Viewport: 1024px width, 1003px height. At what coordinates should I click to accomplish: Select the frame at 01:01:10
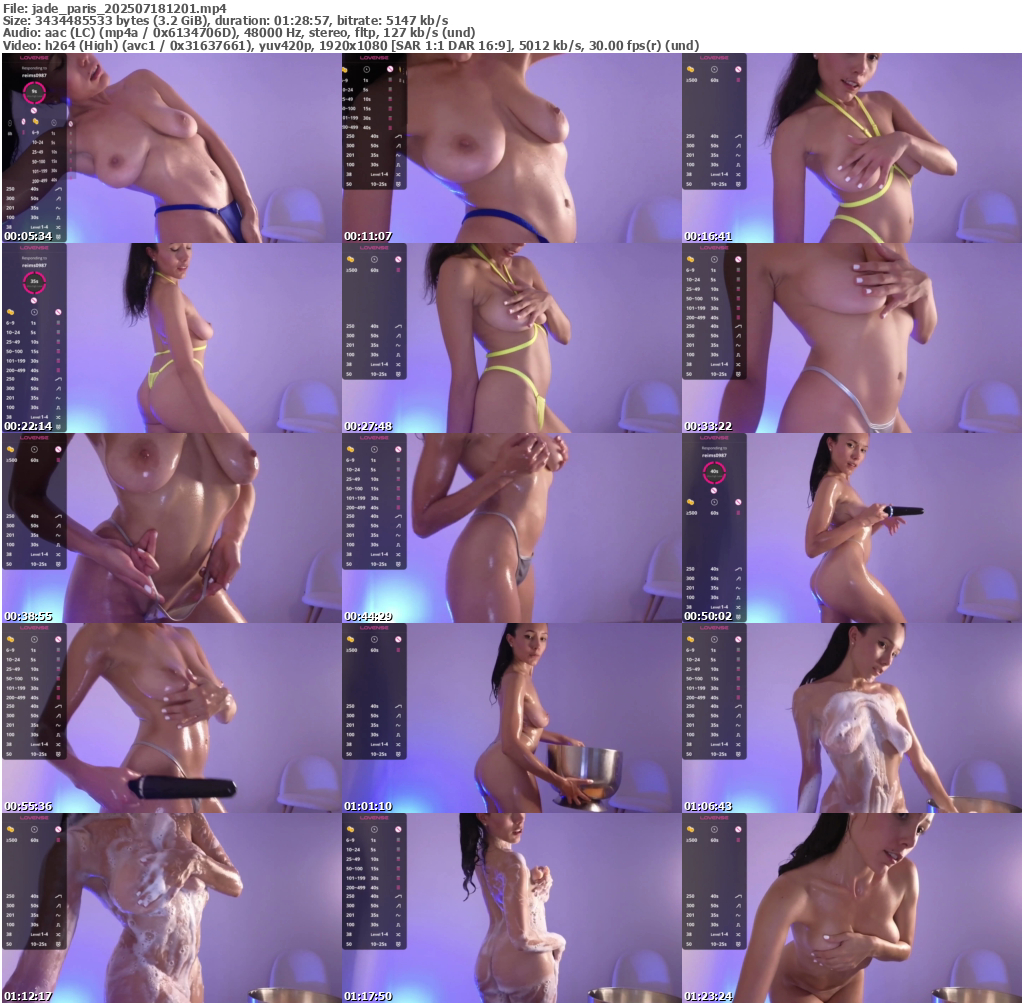pyautogui.click(x=510, y=718)
